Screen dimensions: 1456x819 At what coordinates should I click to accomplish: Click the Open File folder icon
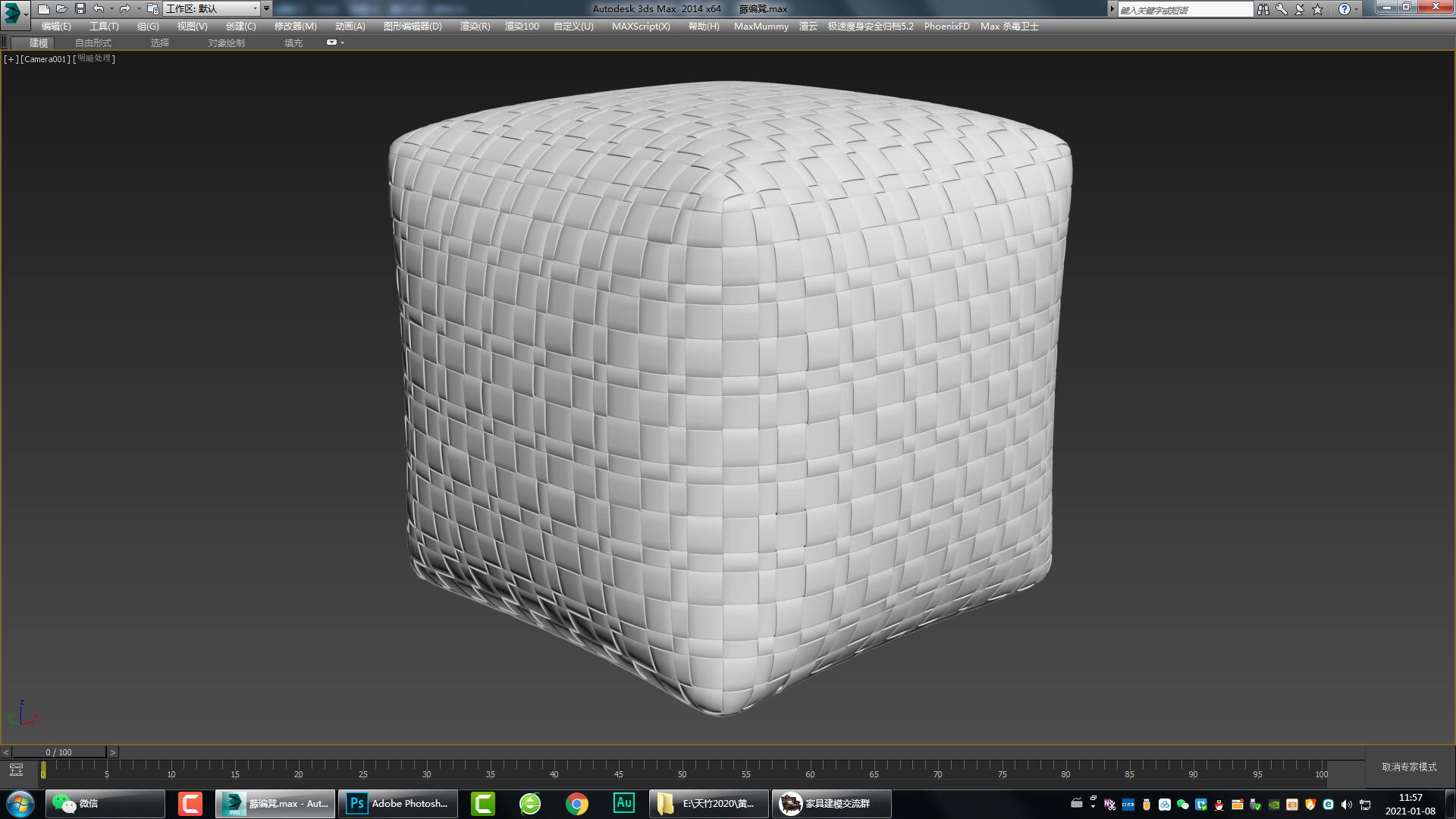[x=62, y=9]
